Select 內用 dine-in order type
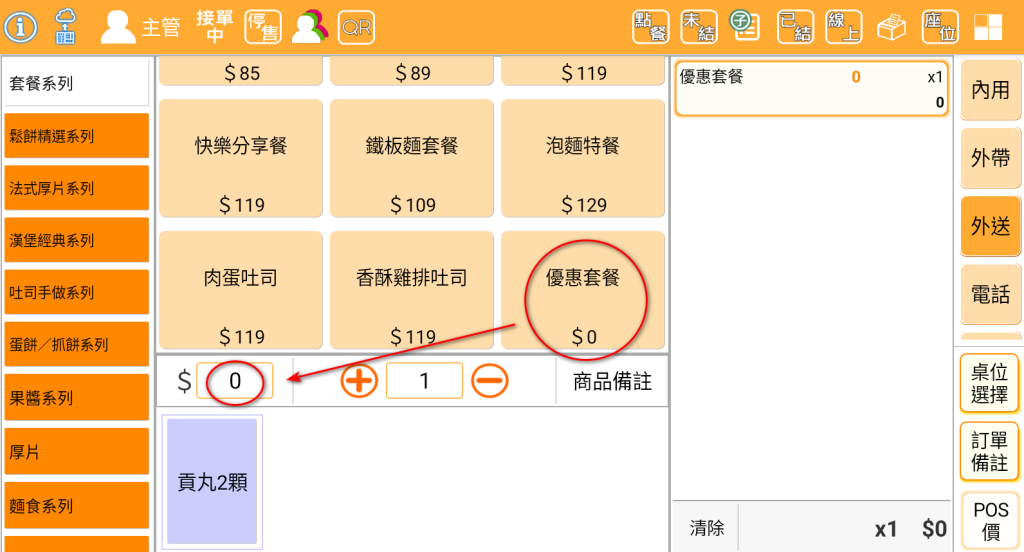This screenshot has width=1024, height=552. [x=990, y=90]
